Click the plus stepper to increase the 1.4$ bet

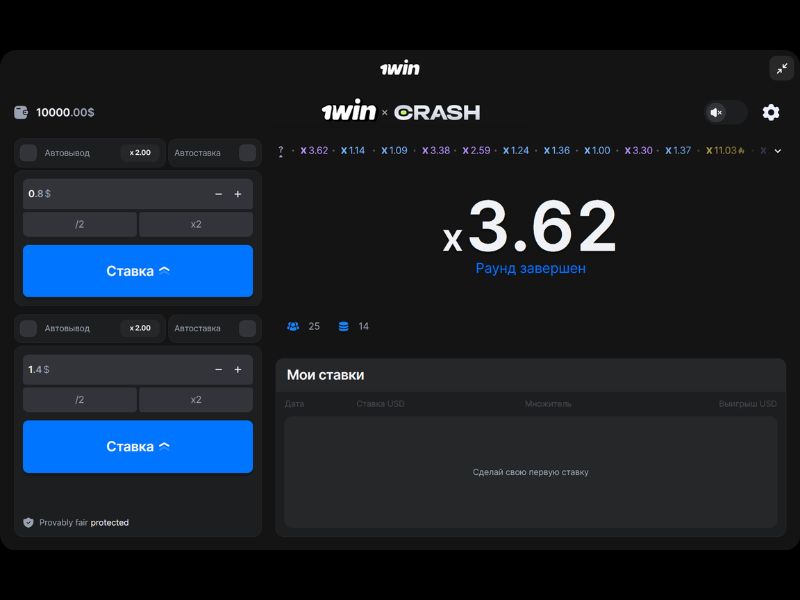(x=238, y=369)
